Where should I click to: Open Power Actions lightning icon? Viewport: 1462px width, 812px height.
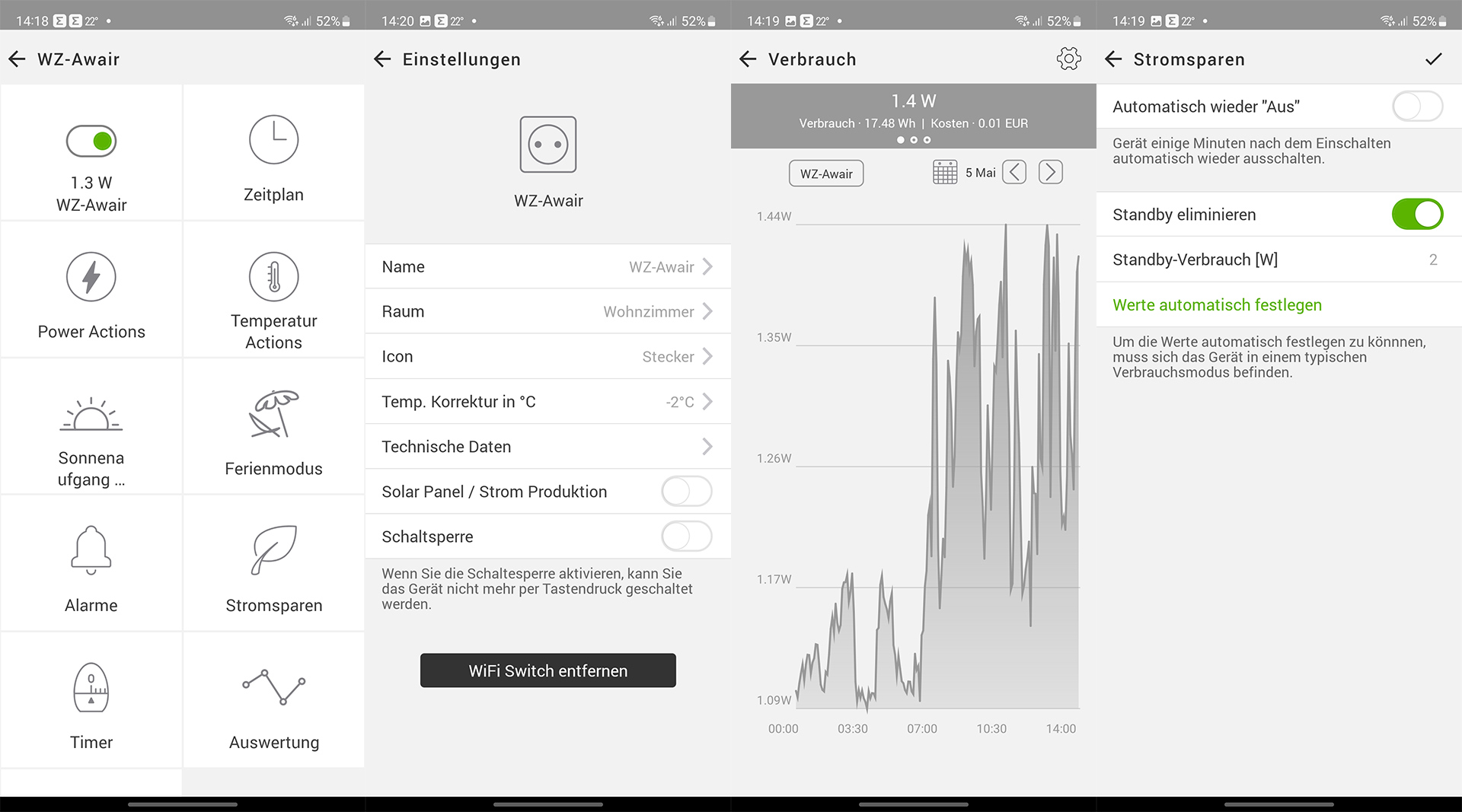[x=91, y=277]
